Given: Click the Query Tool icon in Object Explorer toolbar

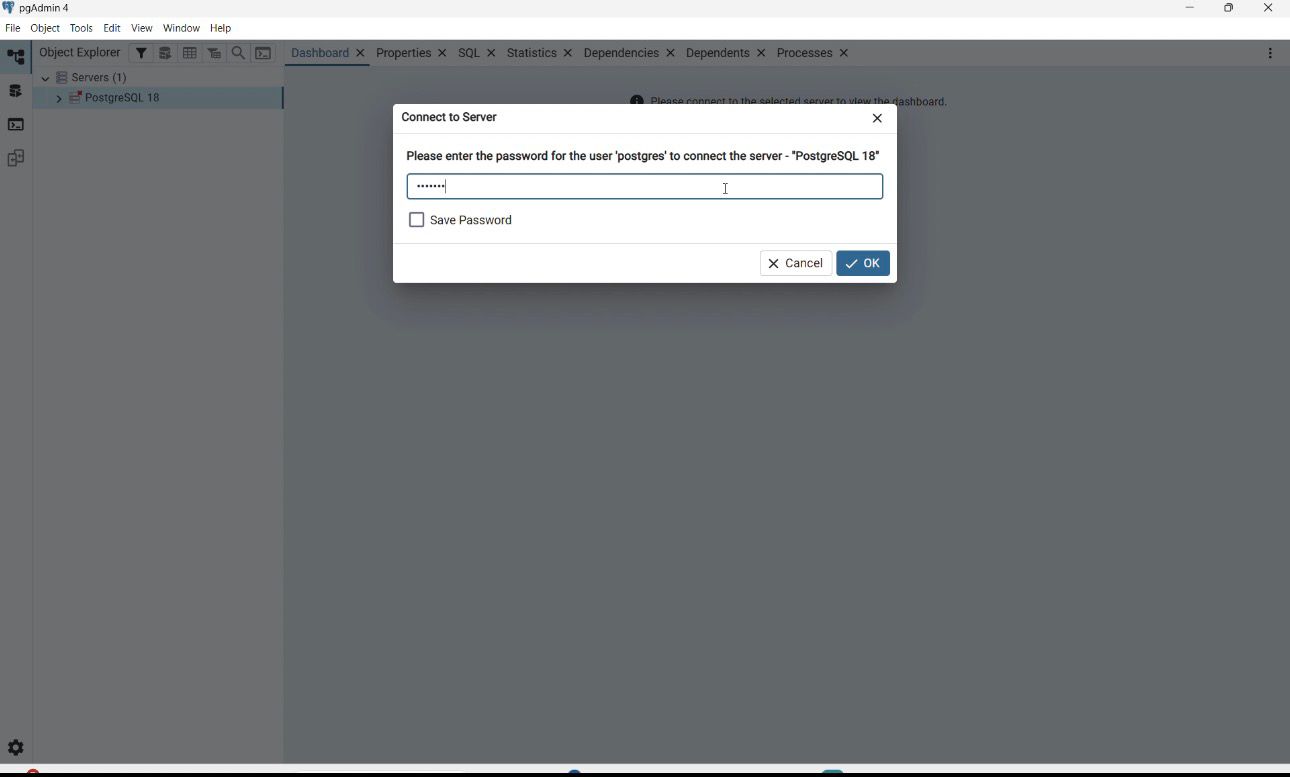Looking at the screenshot, I should [x=165, y=53].
